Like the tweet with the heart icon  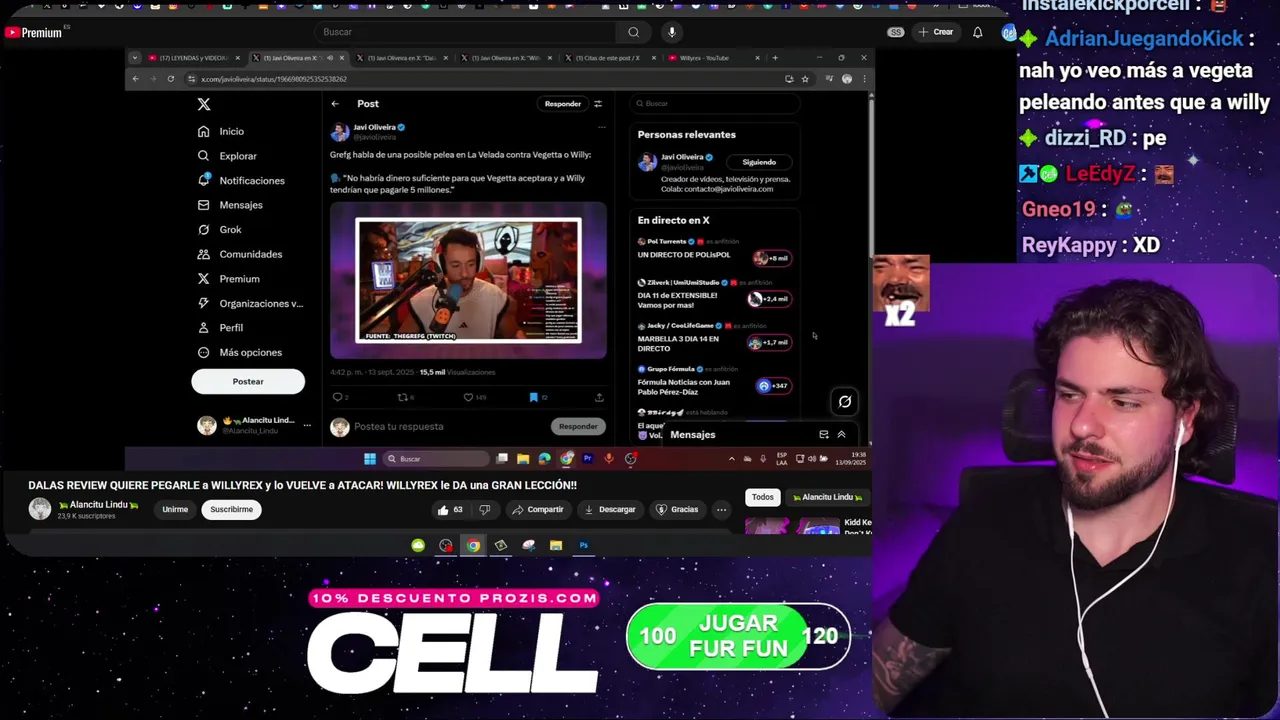(x=468, y=397)
